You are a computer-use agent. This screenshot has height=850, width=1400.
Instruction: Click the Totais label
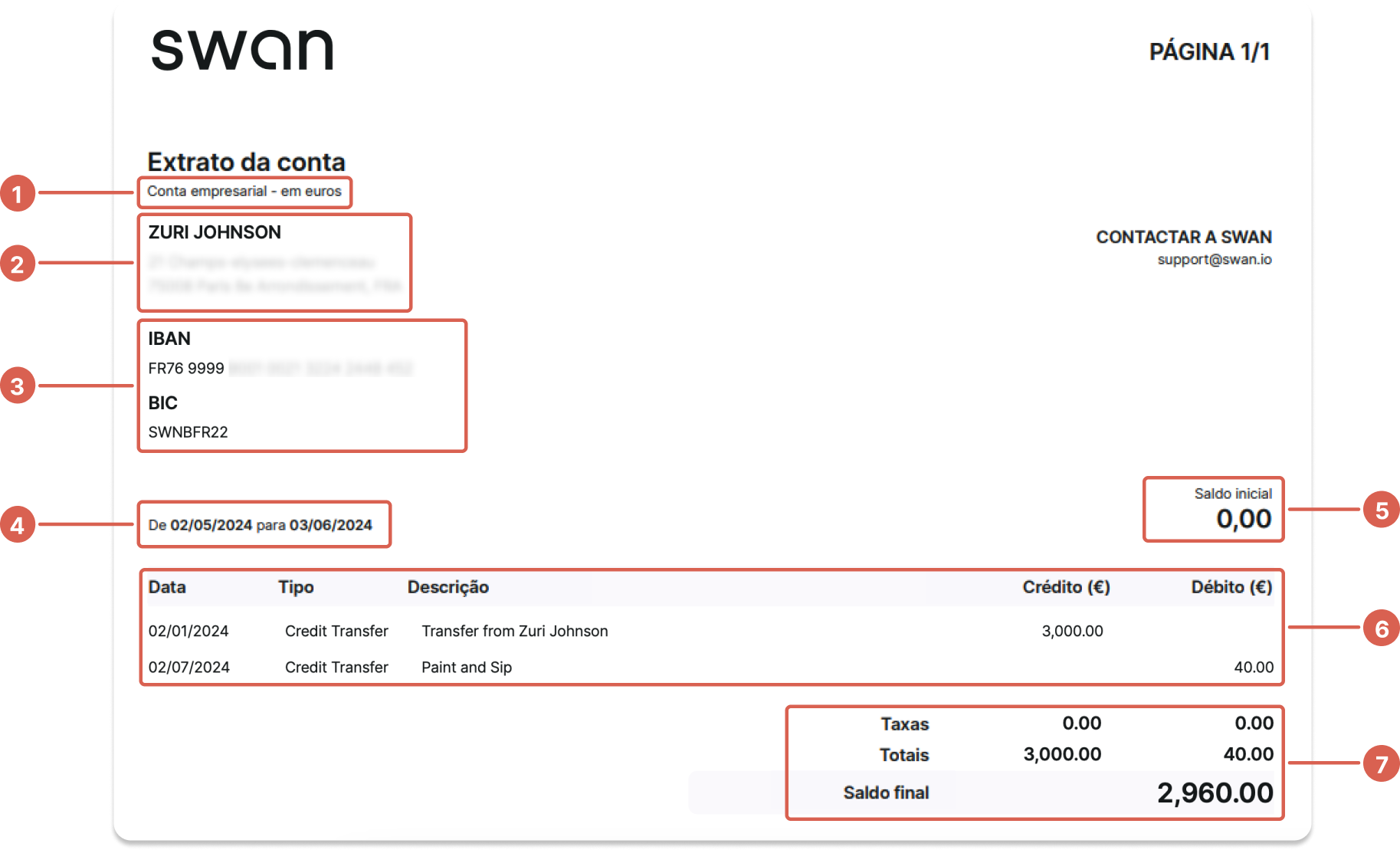[904, 755]
